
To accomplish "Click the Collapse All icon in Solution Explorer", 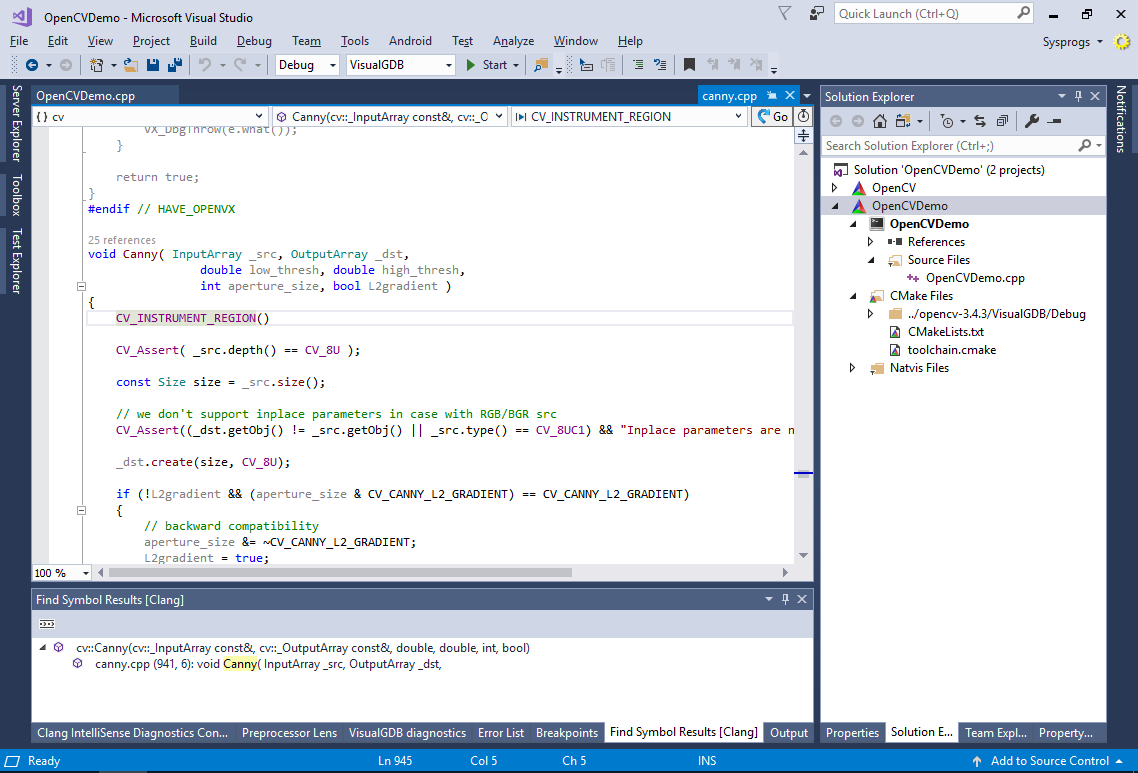I will pyautogui.click(x=1002, y=121).
